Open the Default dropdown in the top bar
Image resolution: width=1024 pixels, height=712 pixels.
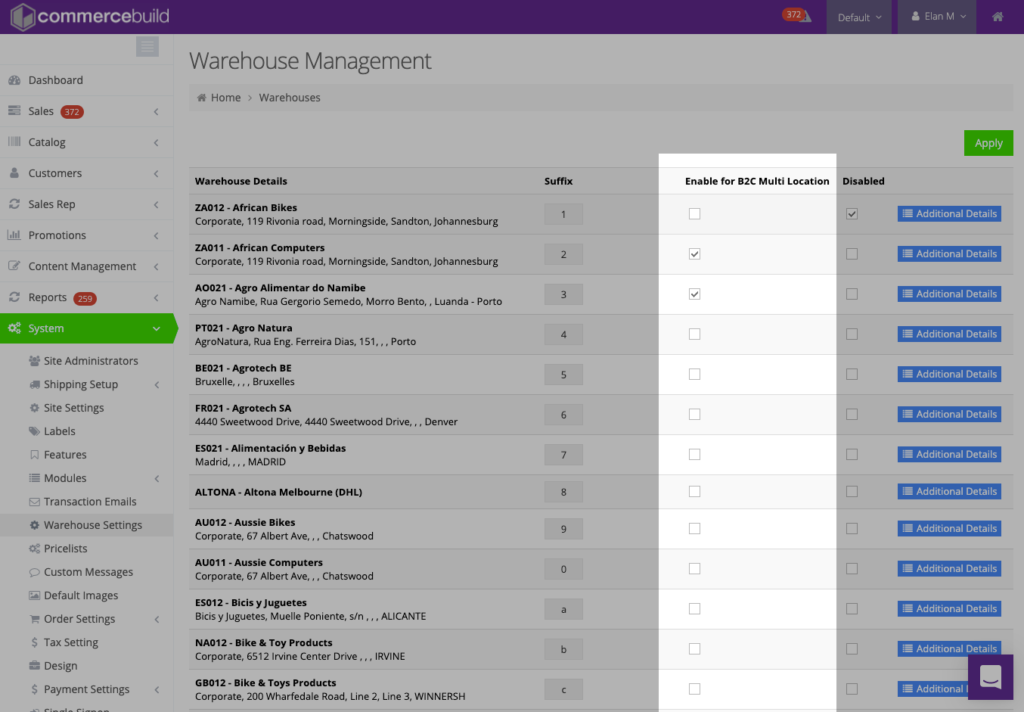pos(858,16)
